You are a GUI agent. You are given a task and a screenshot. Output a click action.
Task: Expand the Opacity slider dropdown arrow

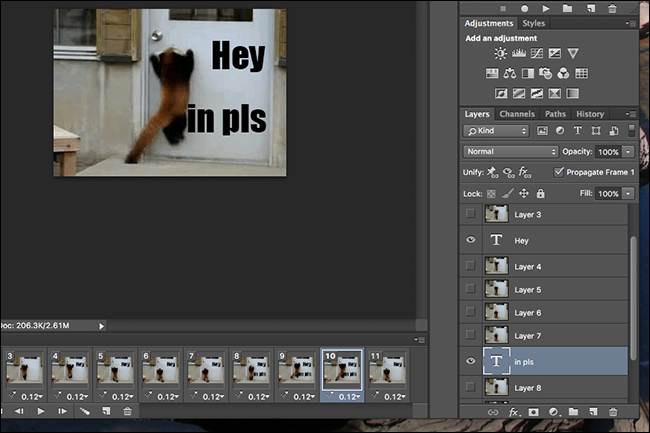(628, 151)
